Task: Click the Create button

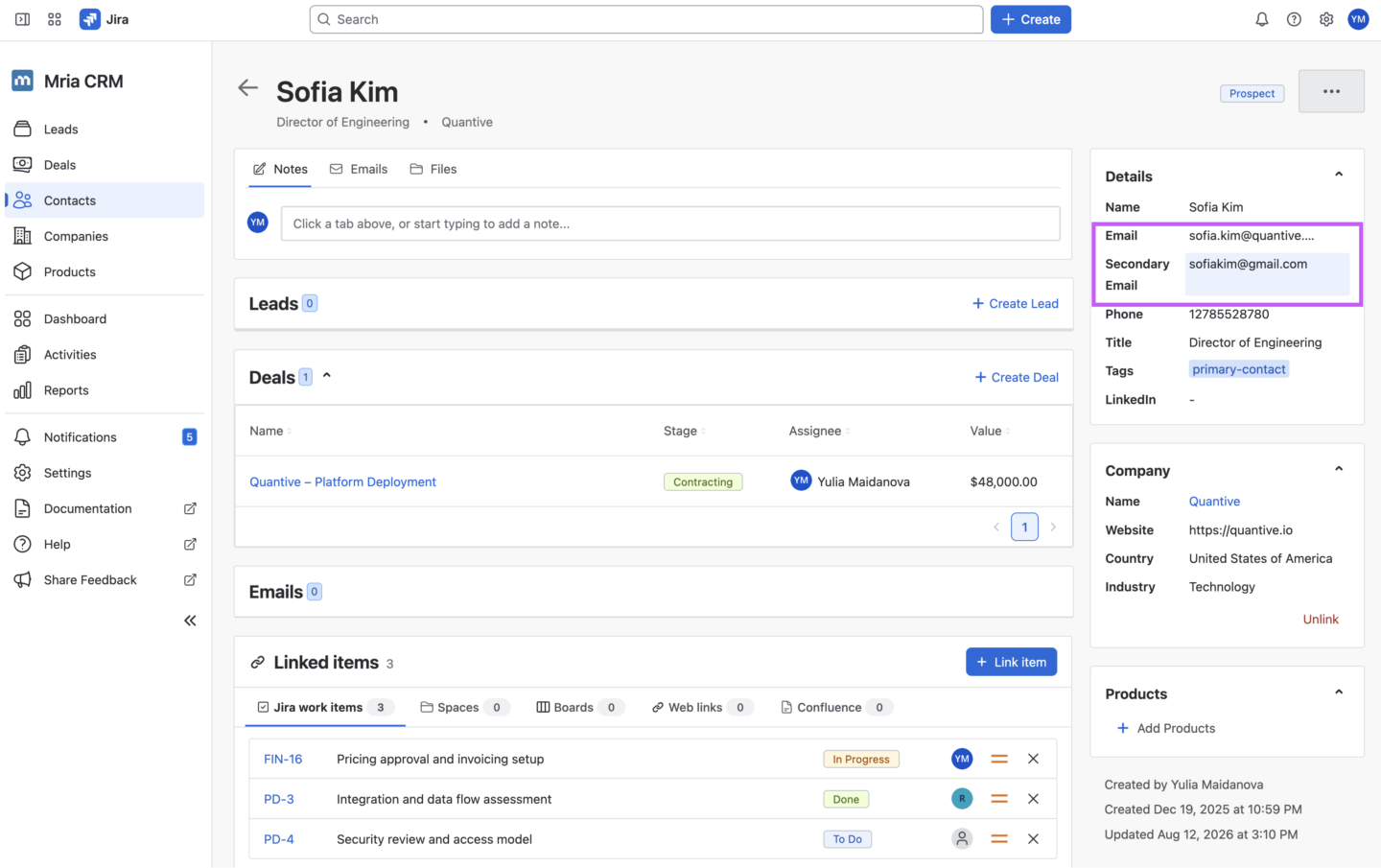Action: pos(1031,19)
